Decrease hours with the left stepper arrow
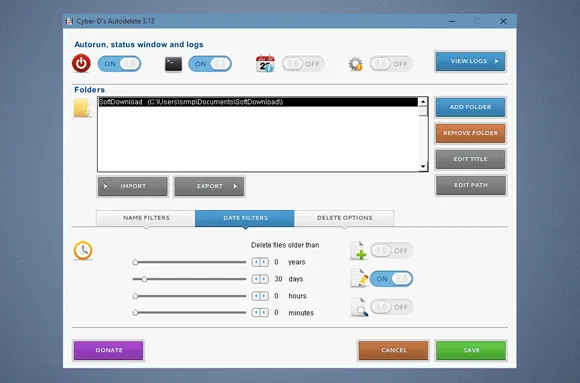Image resolution: width=580 pixels, height=383 pixels. coord(256,296)
